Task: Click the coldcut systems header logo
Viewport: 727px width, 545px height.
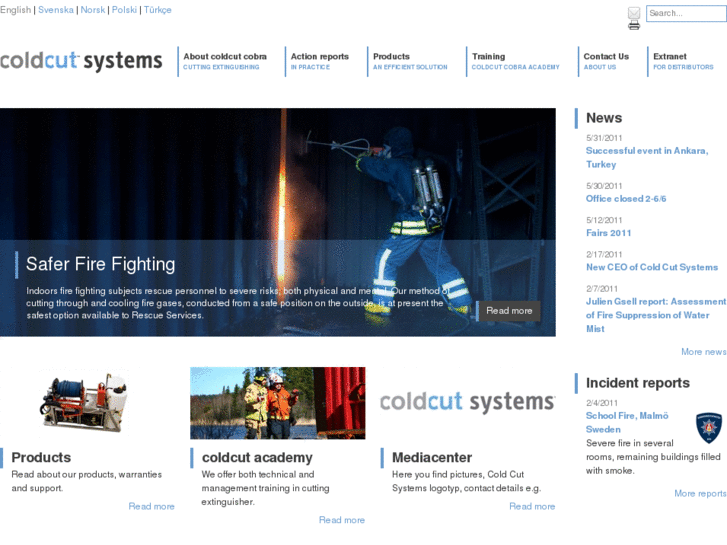Action: [x=81, y=61]
